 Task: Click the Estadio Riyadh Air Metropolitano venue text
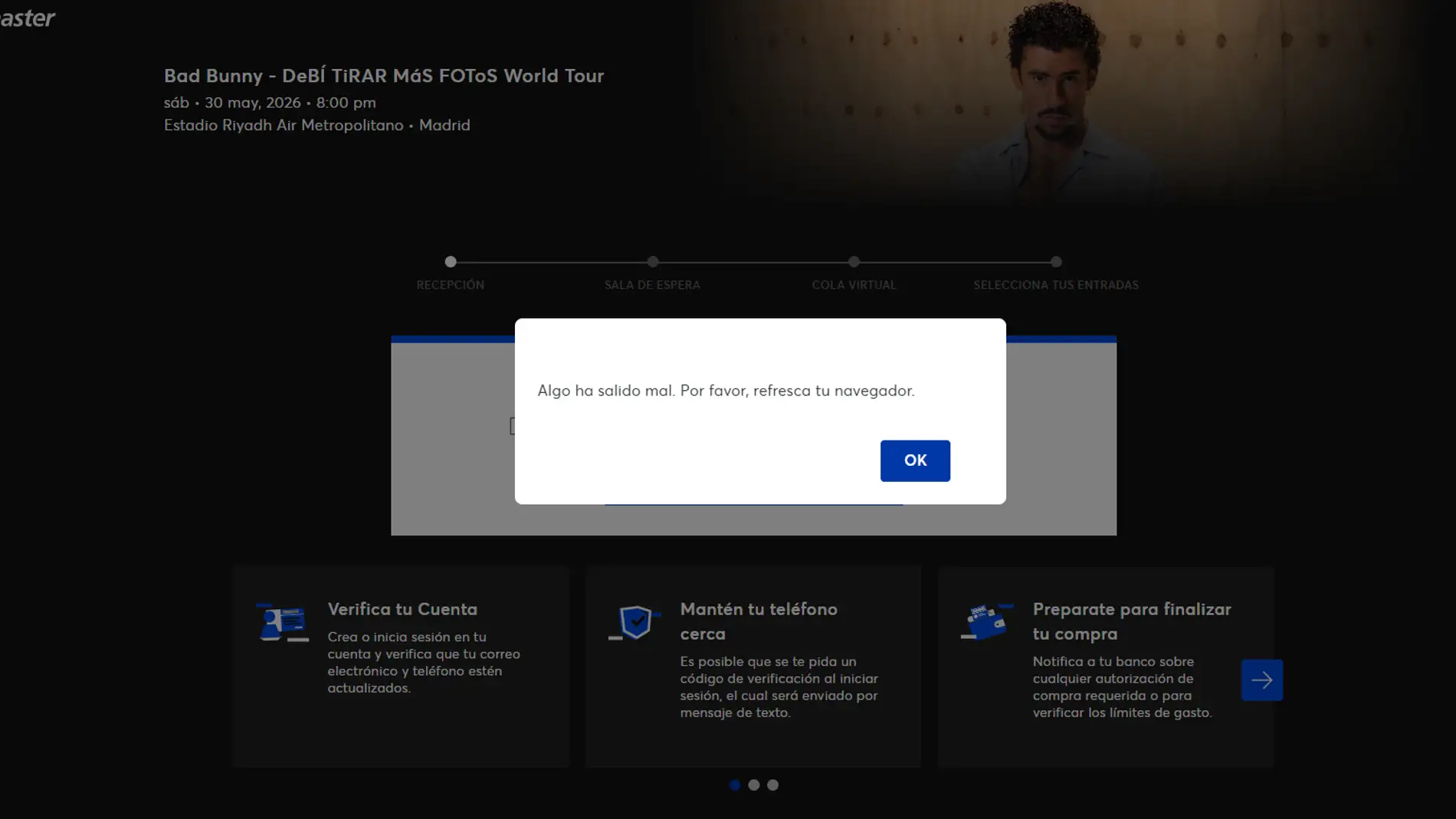284,125
